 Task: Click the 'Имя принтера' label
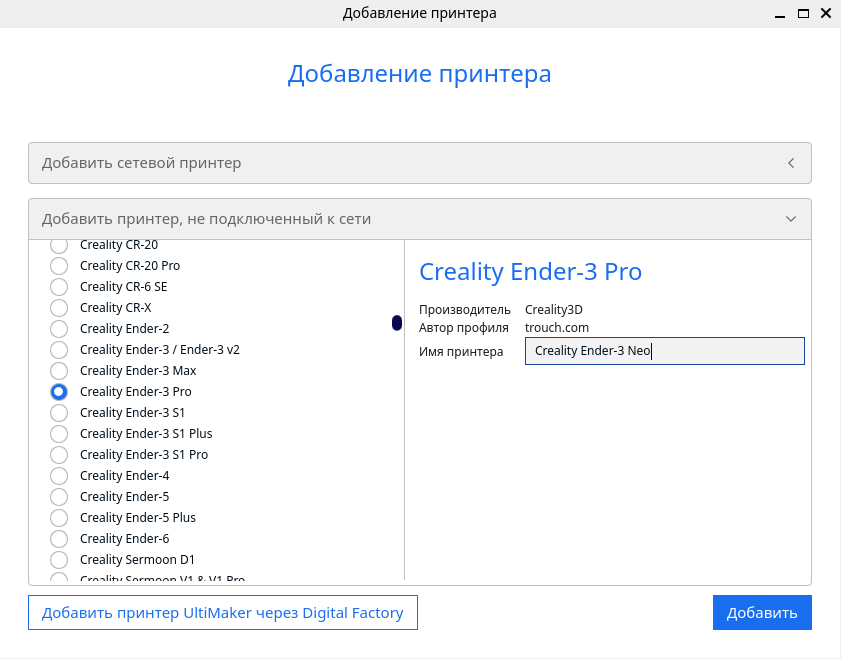(x=461, y=352)
